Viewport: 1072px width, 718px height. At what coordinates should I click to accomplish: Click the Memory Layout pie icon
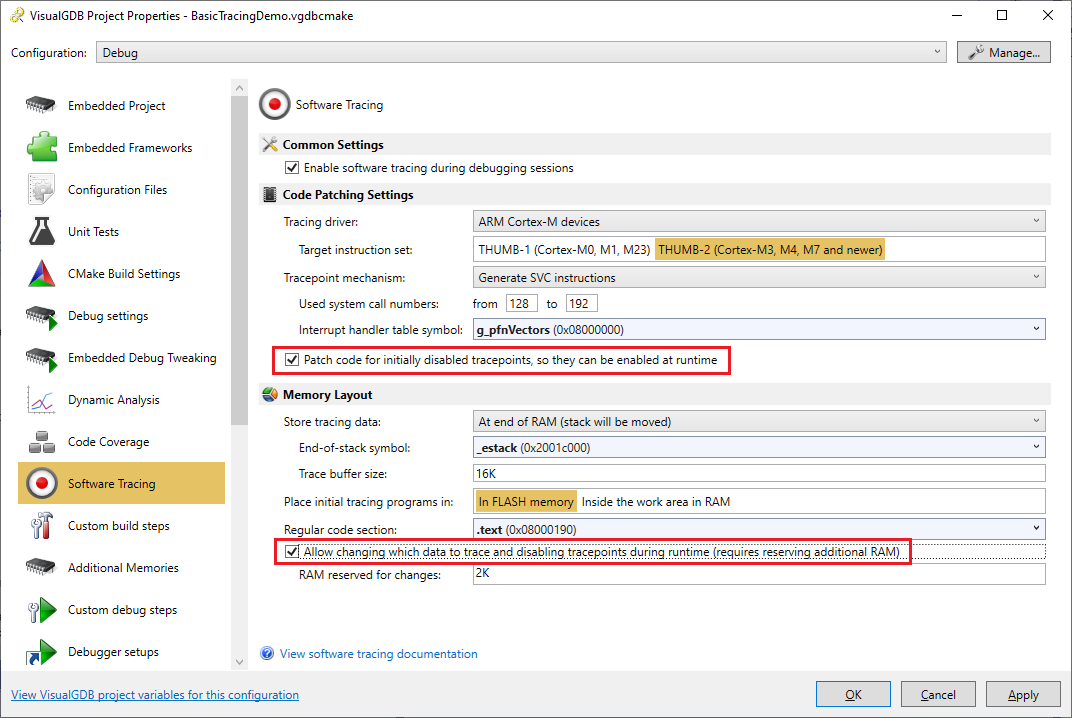(269, 395)
